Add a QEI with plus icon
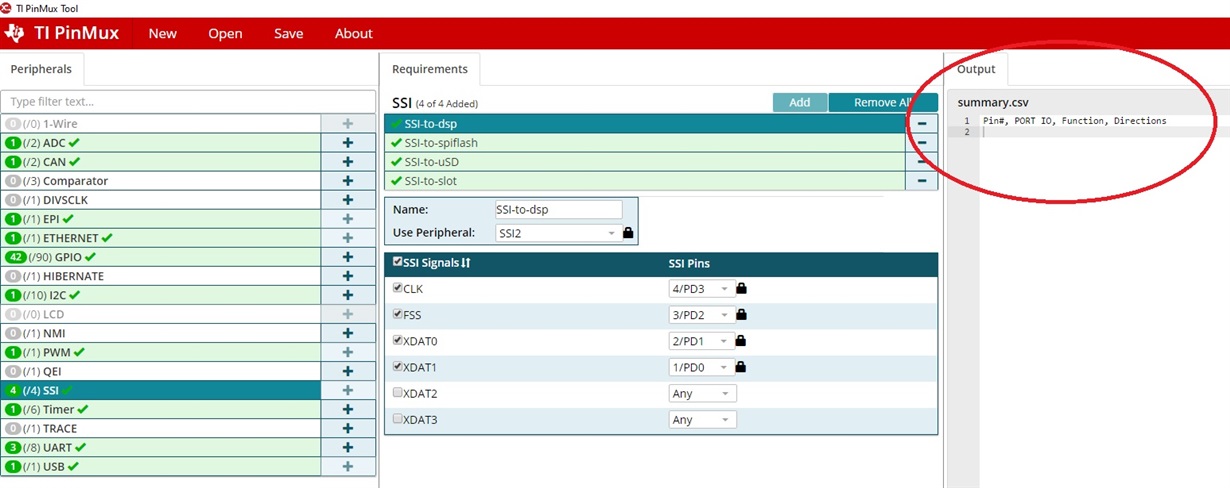The image size is (1230, 488). 348,371
